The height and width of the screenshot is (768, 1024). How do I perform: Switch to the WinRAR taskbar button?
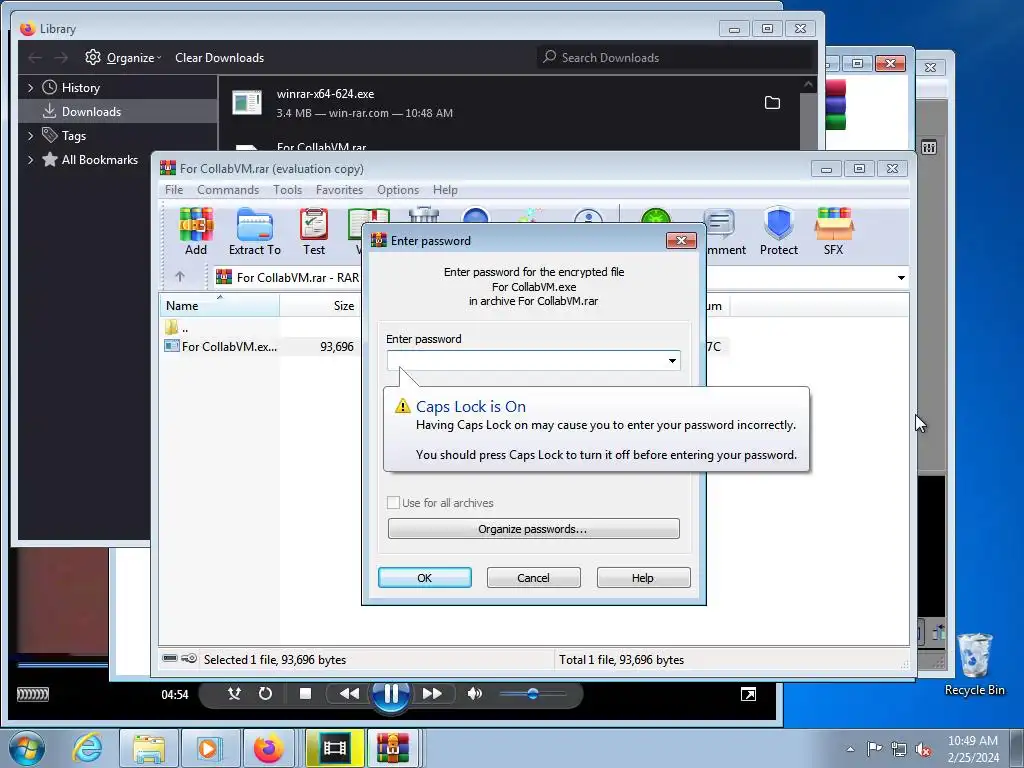(392, 748)
